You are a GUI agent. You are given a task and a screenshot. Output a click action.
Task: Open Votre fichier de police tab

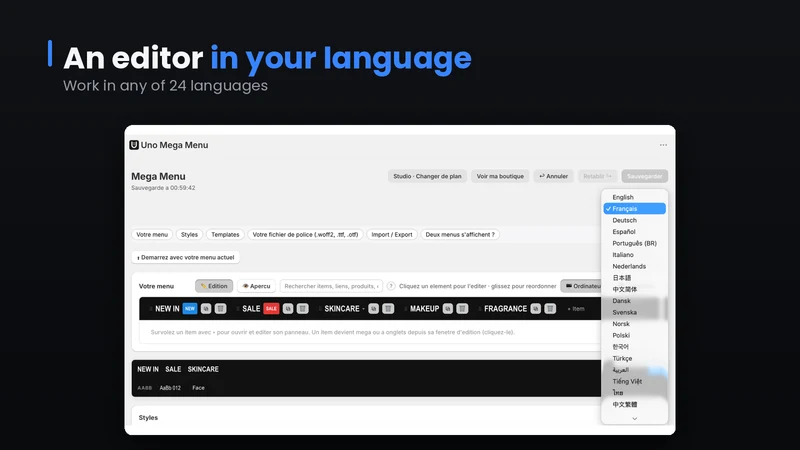305,235
